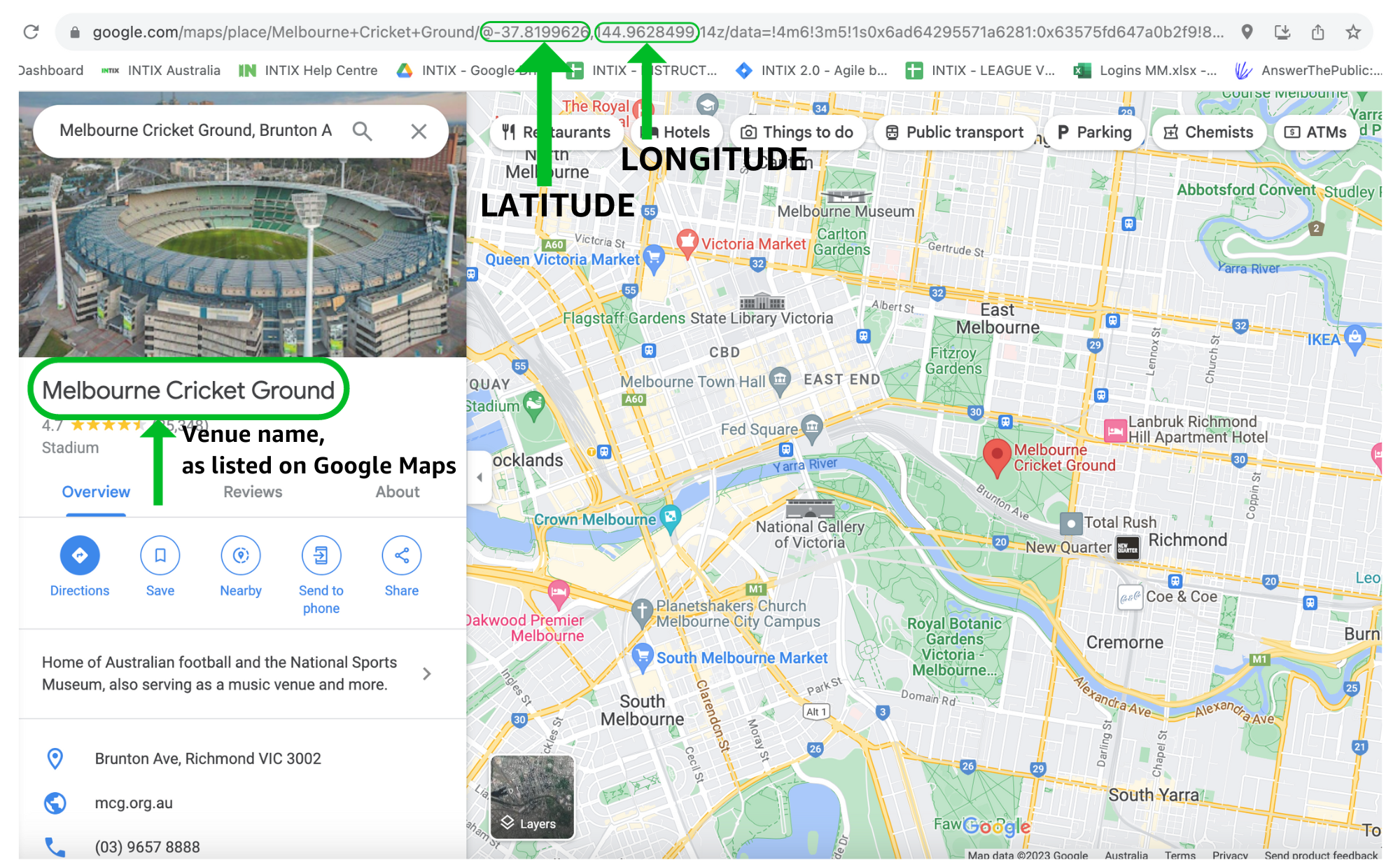Filter the map by Public transport
The image size is (1400, 867).
tap(955, 132)
